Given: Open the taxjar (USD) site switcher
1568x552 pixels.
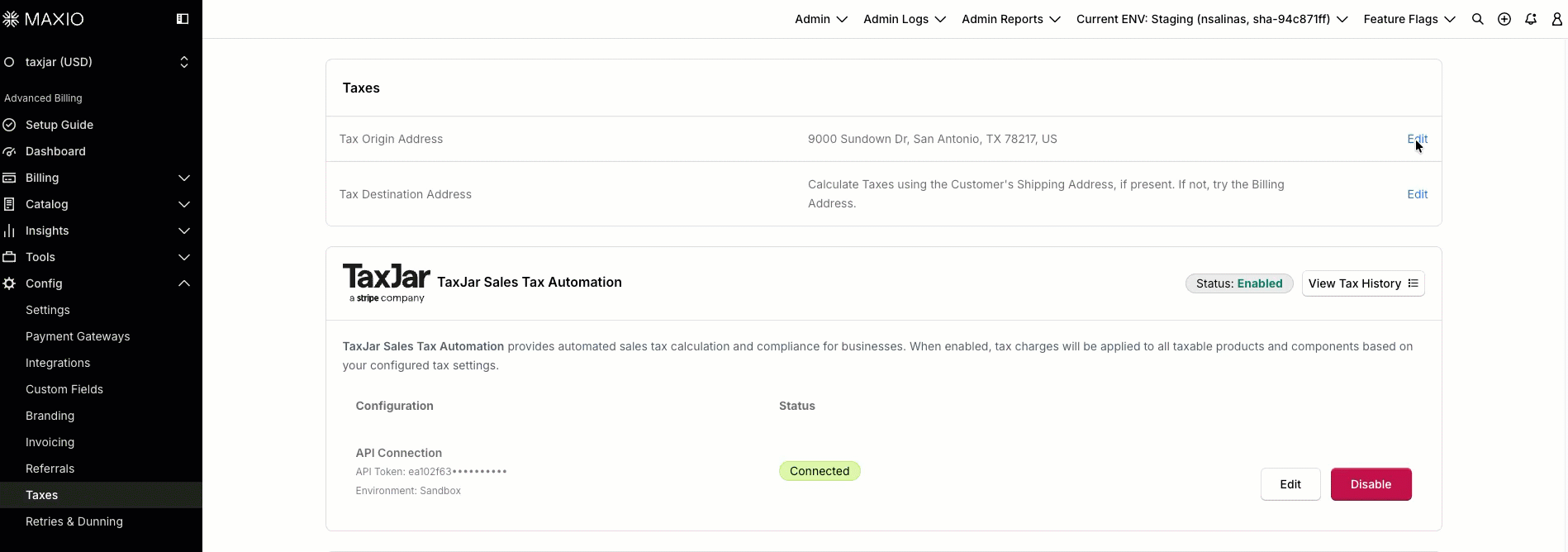Looking at the screenshot, I should point(101,62).
